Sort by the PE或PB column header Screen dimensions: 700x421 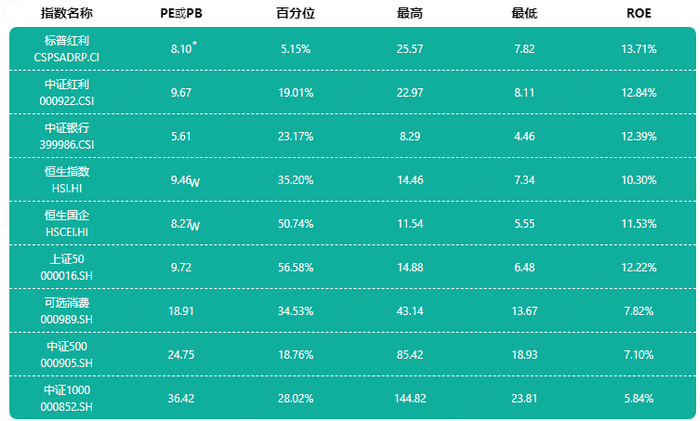point(181,14)
